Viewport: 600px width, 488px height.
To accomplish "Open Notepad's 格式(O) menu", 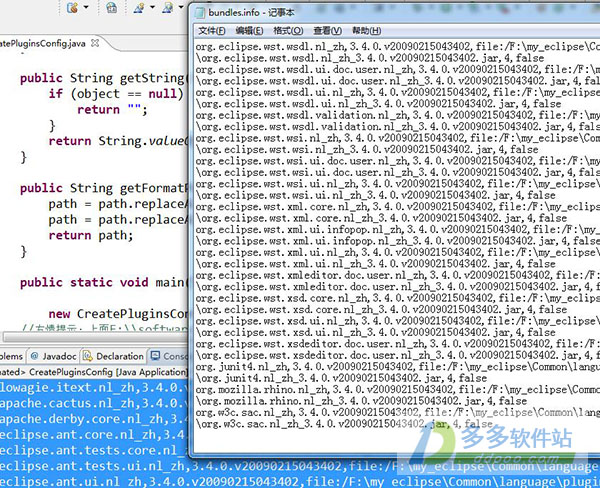I will pos(288,31).
